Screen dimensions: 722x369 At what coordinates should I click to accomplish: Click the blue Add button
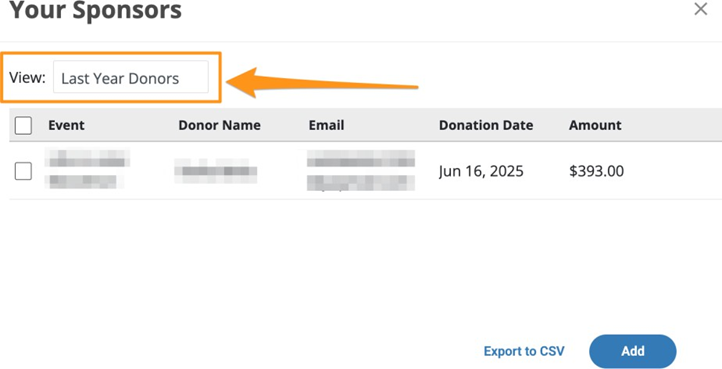633,351
